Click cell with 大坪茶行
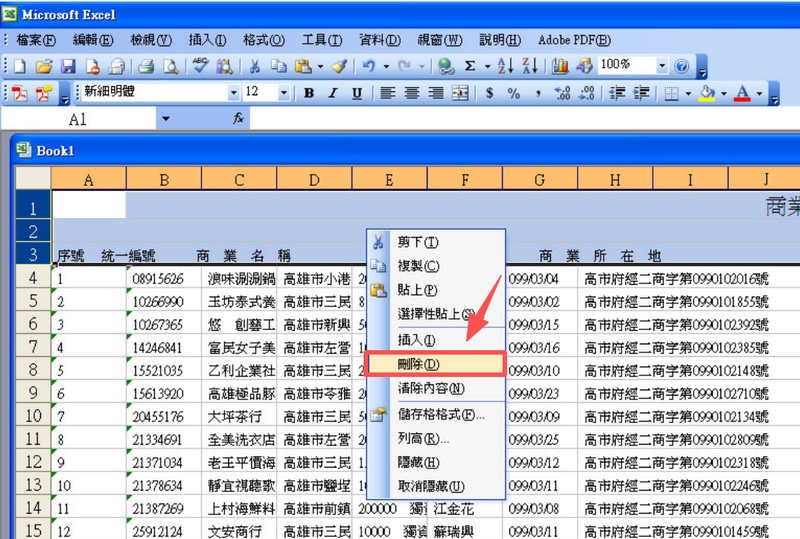The height and width of the screenshot is (539, 800). (x=239, y=416)
